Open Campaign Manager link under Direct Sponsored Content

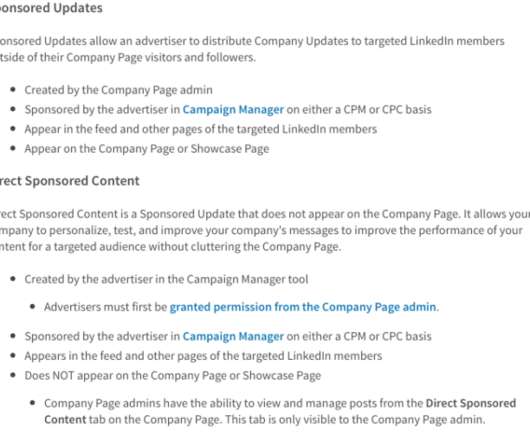233,336
